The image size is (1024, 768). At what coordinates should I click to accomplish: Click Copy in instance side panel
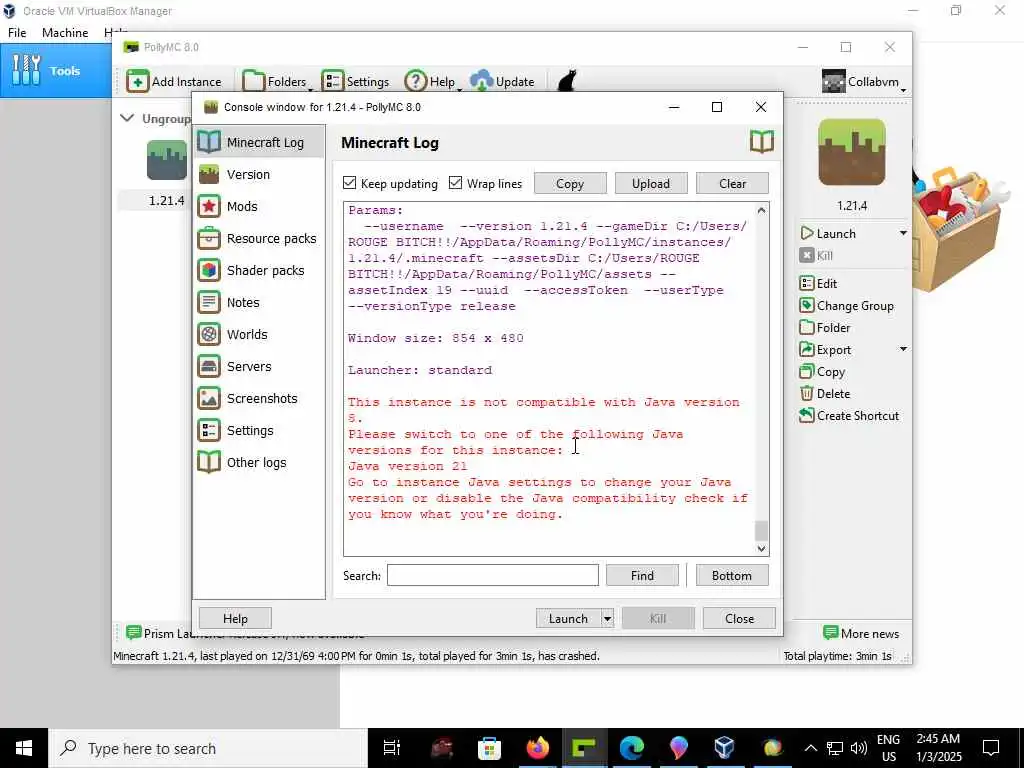click(823, 372)
